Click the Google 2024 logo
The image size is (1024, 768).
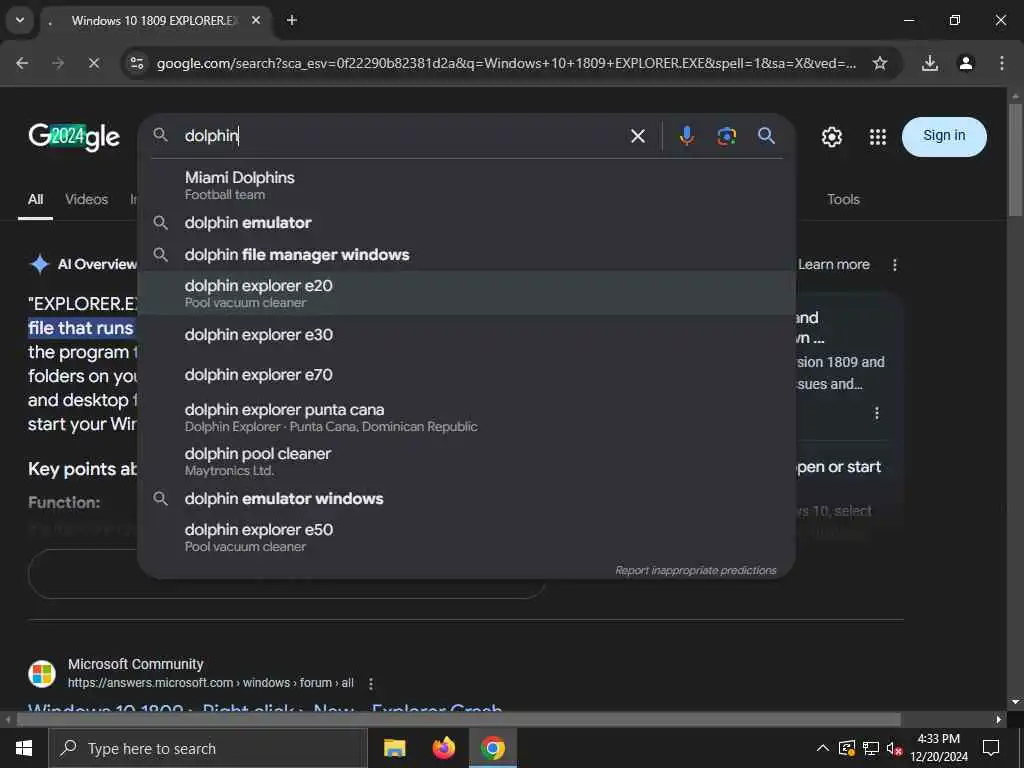(74, 136)
